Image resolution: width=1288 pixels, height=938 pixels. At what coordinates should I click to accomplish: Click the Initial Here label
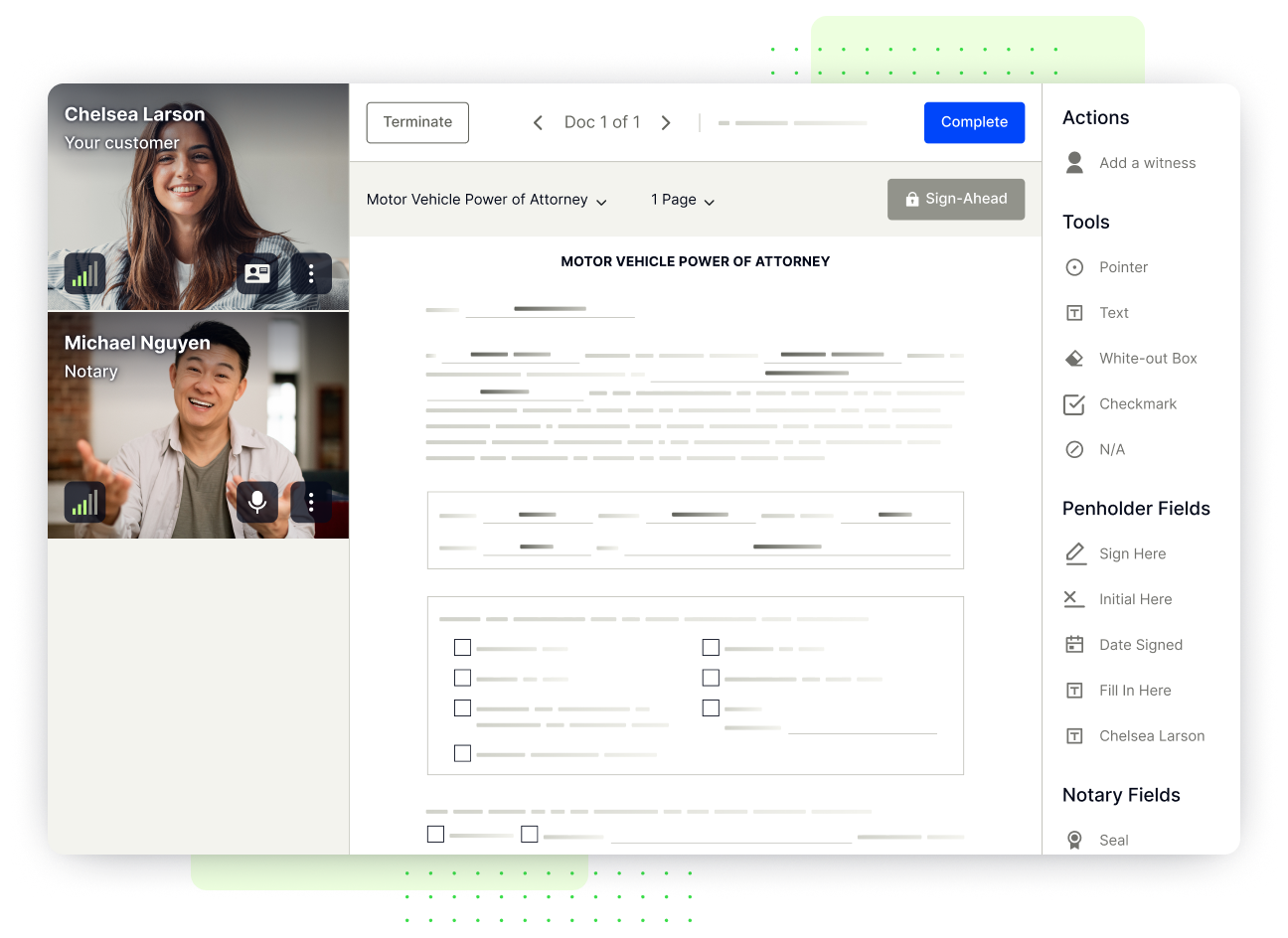(x=1135, y=599)
